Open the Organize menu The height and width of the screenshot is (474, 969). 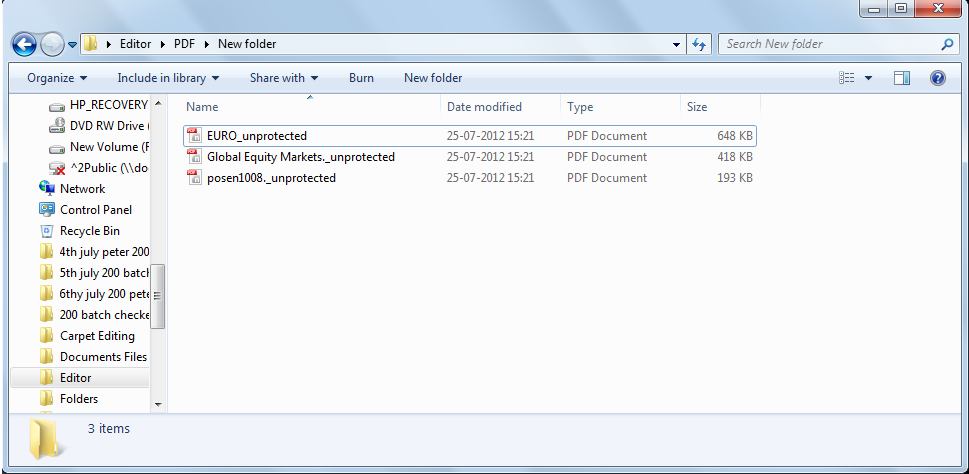pos(57,78)
